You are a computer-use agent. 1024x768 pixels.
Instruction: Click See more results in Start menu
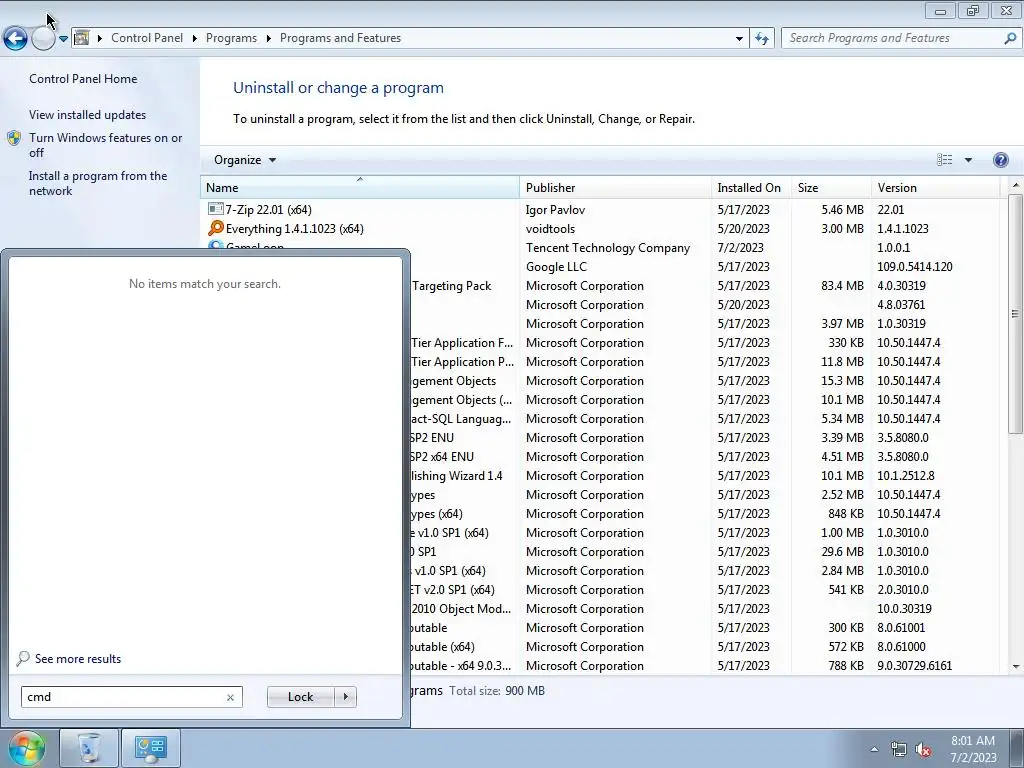pyautogui.click(x=78, y=659)
